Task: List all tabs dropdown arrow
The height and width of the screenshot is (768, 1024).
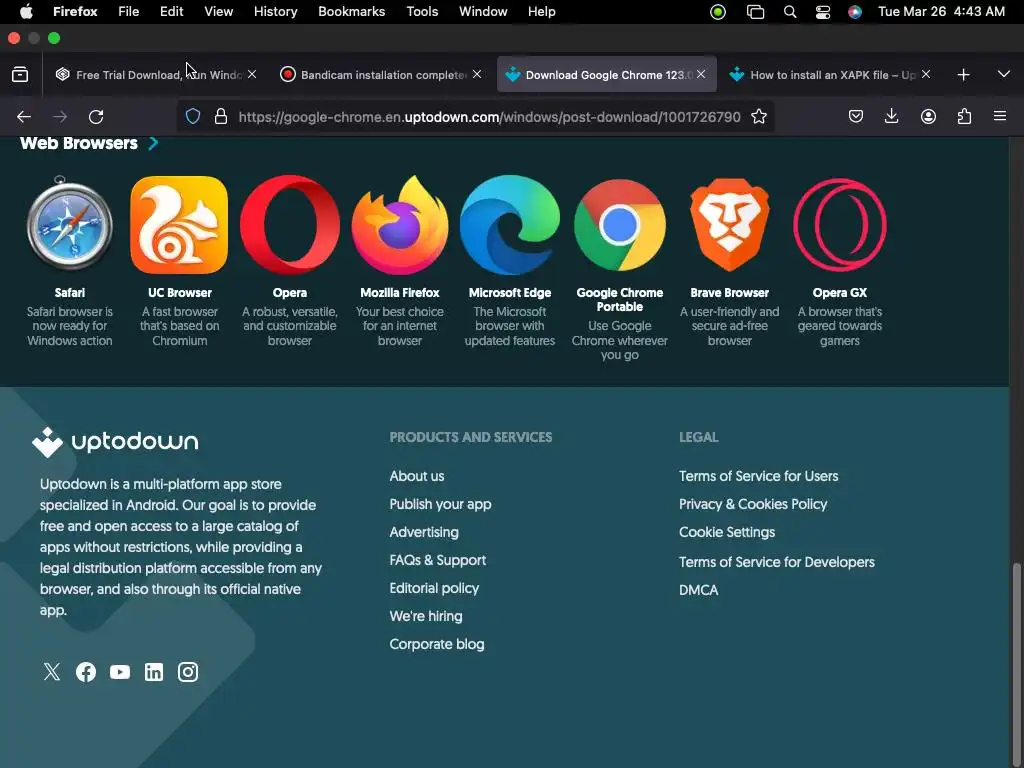Action: pyautogui.click(x=1004, y=74)
